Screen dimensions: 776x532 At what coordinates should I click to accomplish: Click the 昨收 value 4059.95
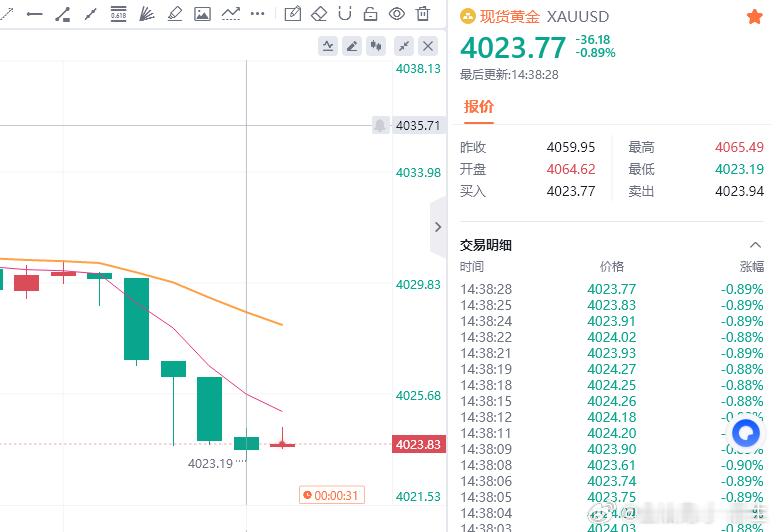point(571,147)
